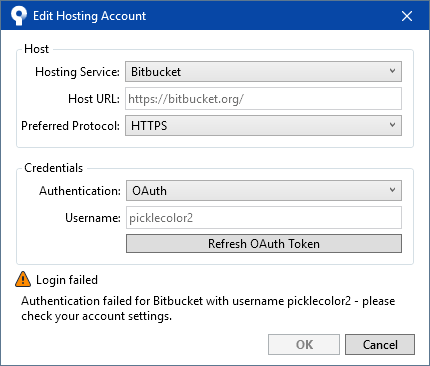430x366 pixels.
Task: Open the Hosting Service Bitbucket dropdown
Action: click(x=263, y=72)
